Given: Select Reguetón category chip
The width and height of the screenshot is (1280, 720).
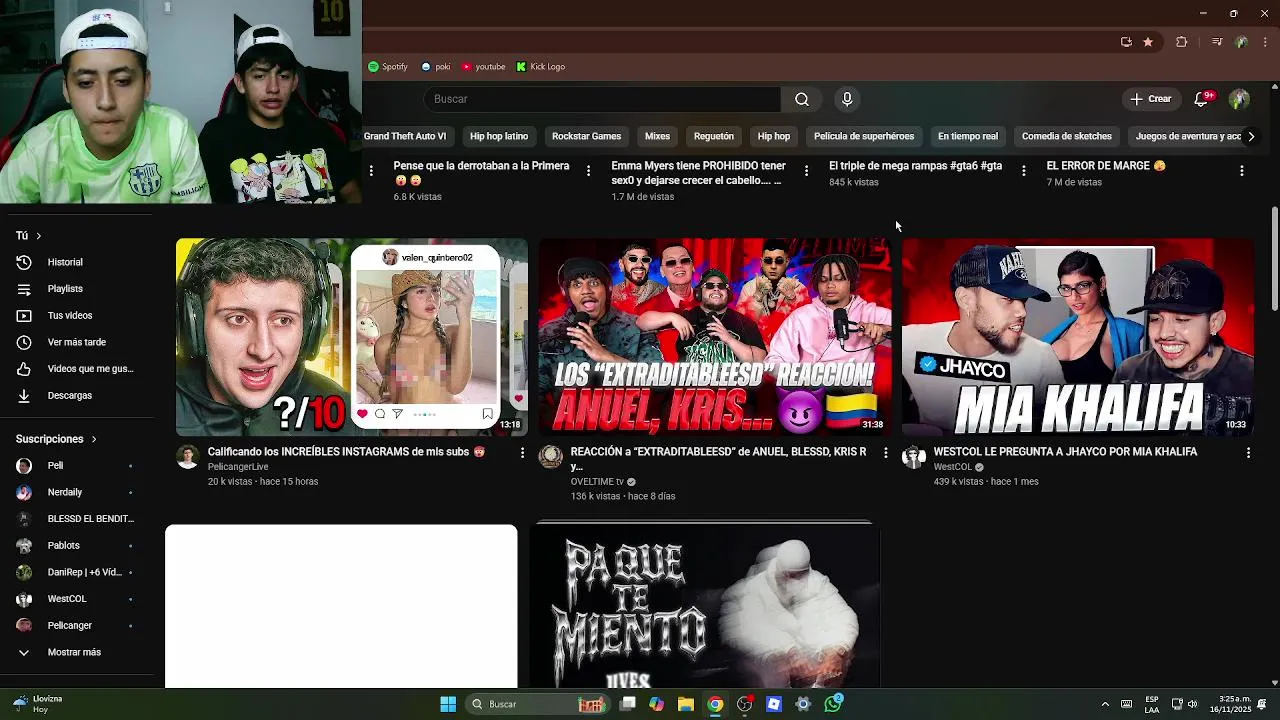Looking at the screenshot, I should tap(714, 136).
